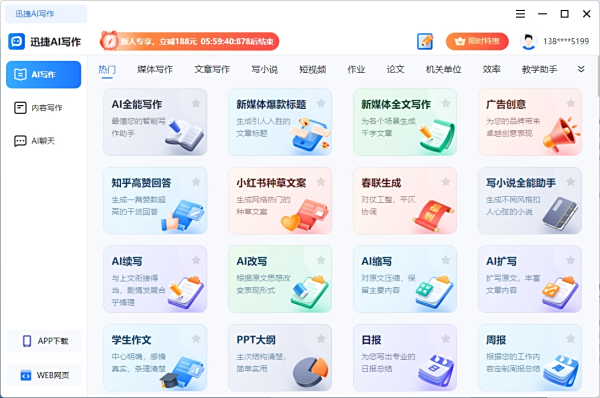Click the AI扩写 clipboard icon
600x398 pixels.
[560, 292]
